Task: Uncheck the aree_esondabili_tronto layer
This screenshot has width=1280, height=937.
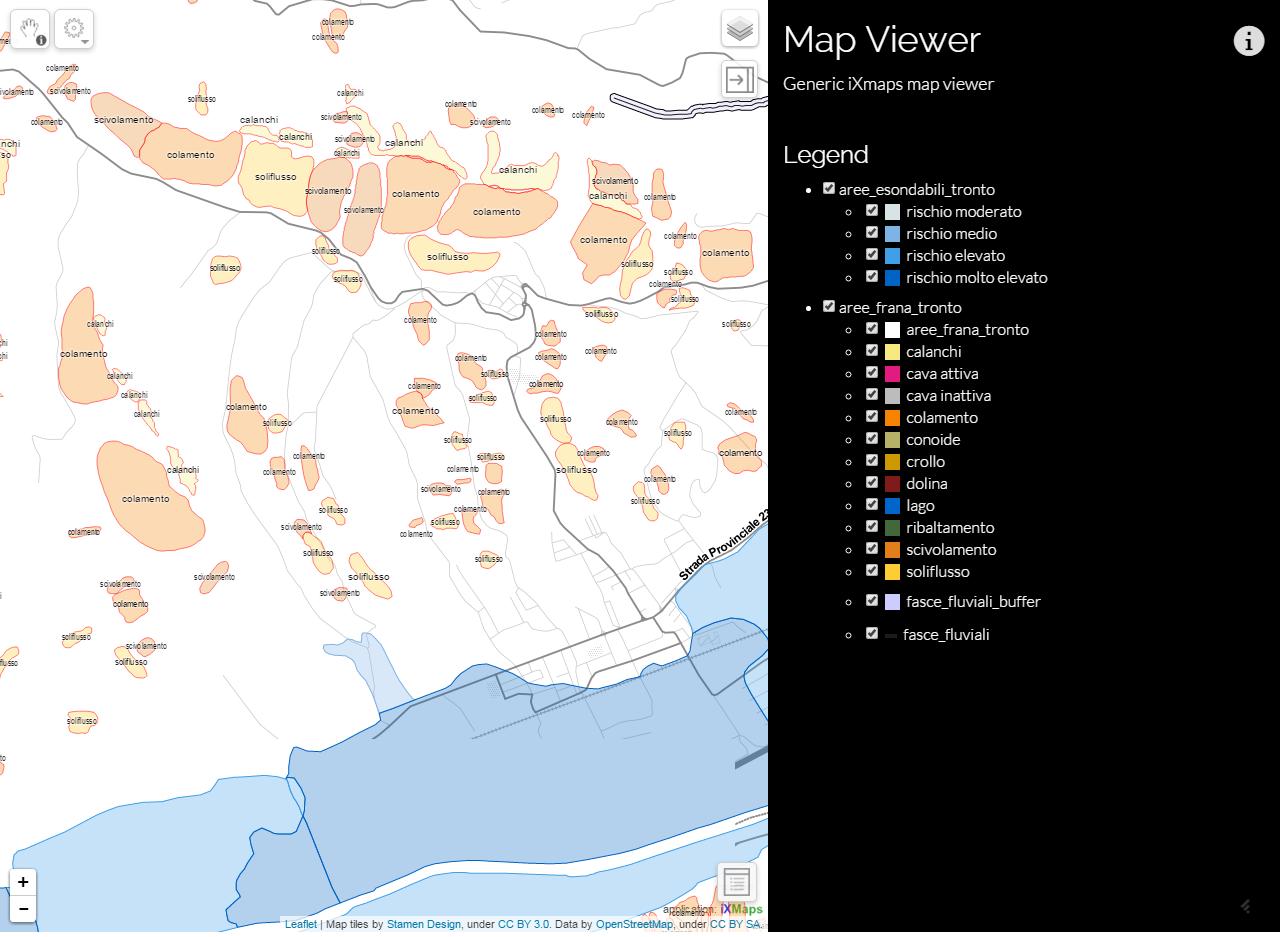Action: tap(829, 188)
